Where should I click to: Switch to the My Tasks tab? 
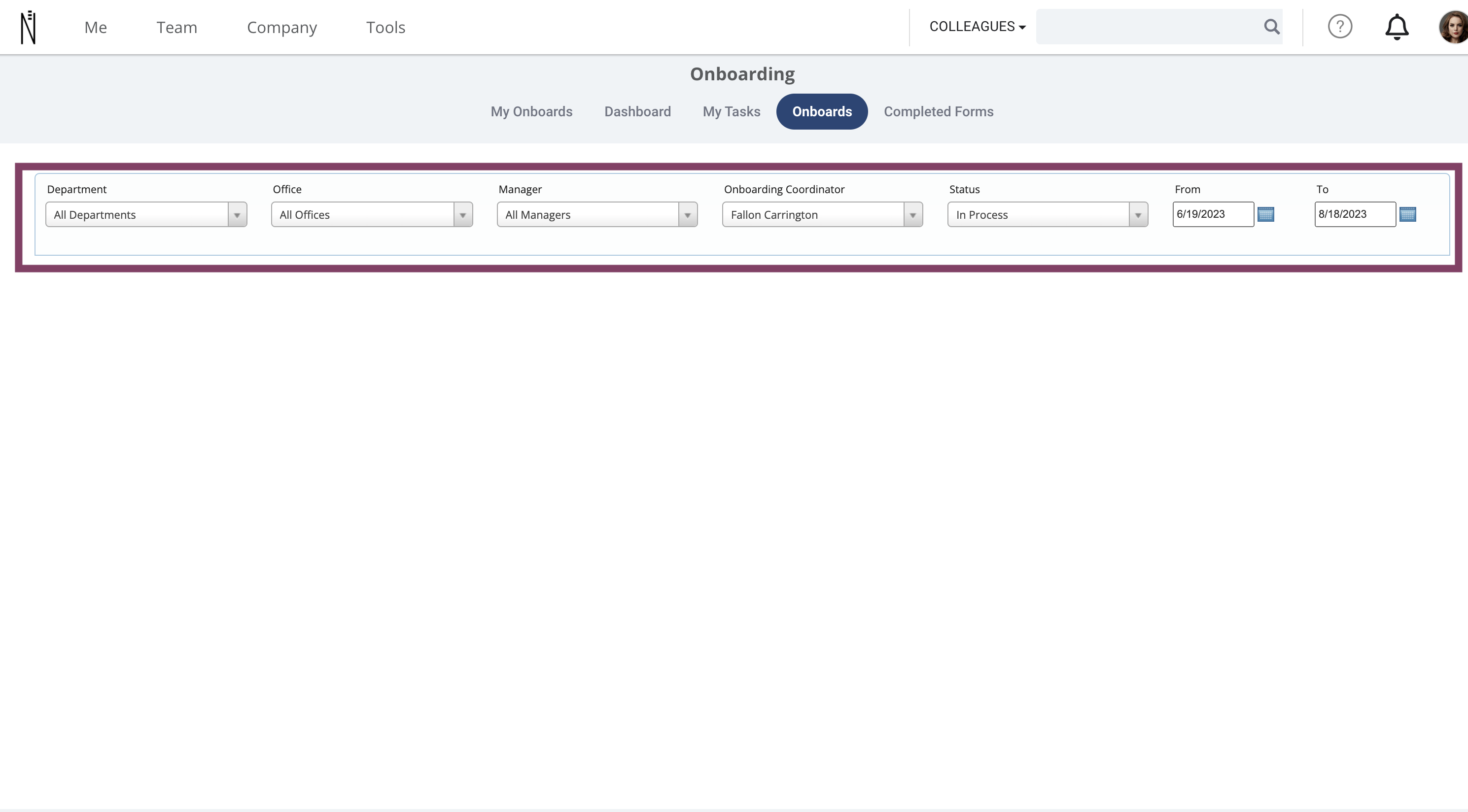pos(732,112)
